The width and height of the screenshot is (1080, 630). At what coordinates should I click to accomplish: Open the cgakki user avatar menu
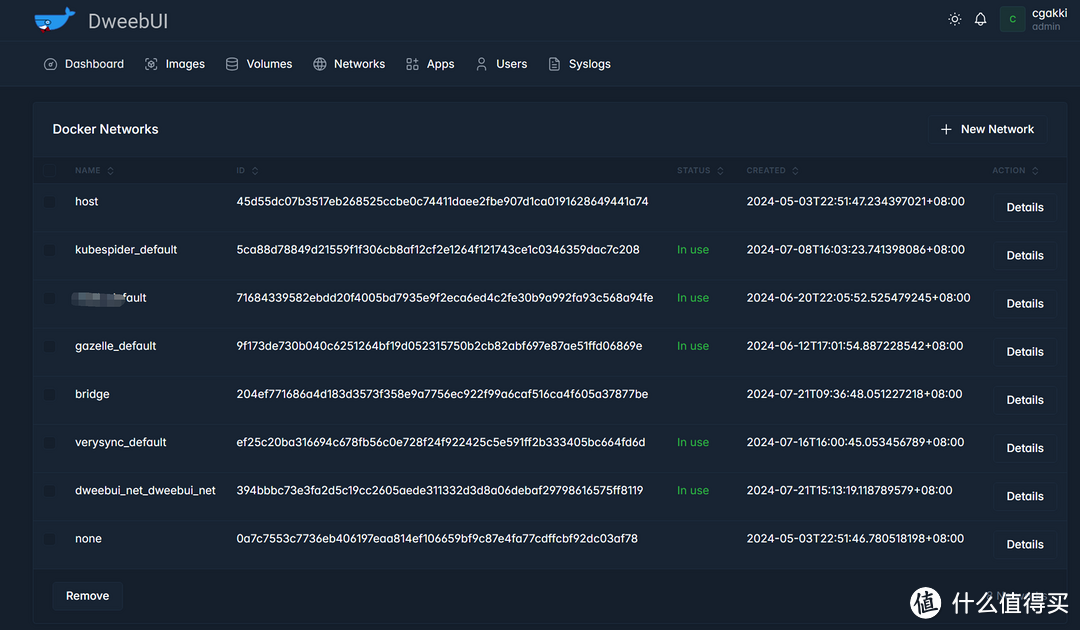1012,19
